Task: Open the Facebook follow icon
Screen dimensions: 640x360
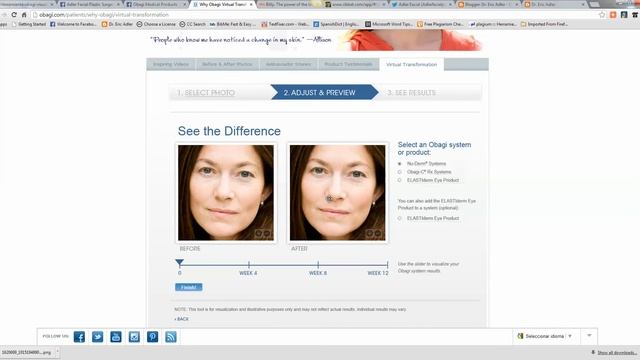Action: (79, 337)
